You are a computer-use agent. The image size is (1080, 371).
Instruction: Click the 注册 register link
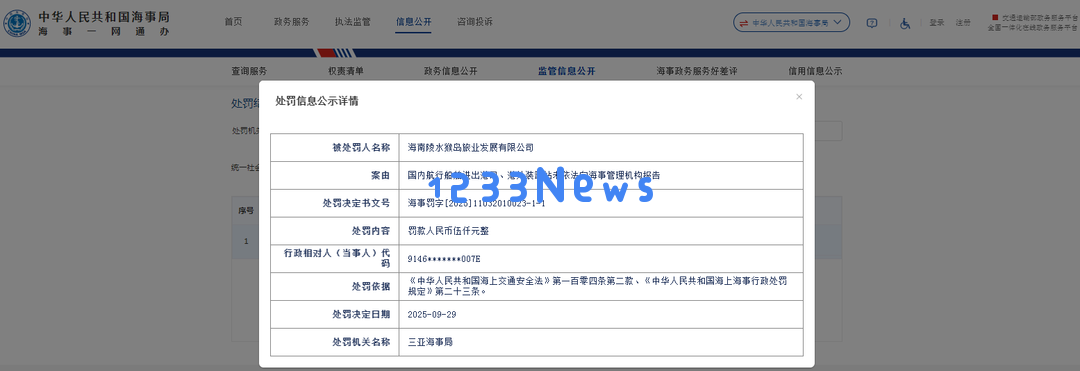pos(963,23)
